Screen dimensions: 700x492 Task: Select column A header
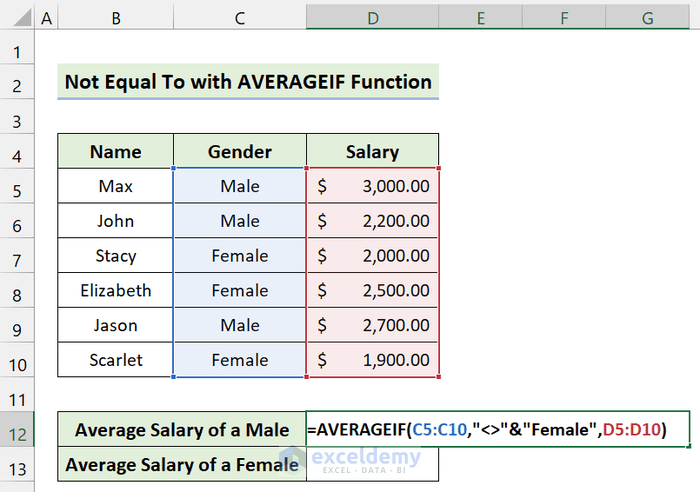click(x=46, y=18)
